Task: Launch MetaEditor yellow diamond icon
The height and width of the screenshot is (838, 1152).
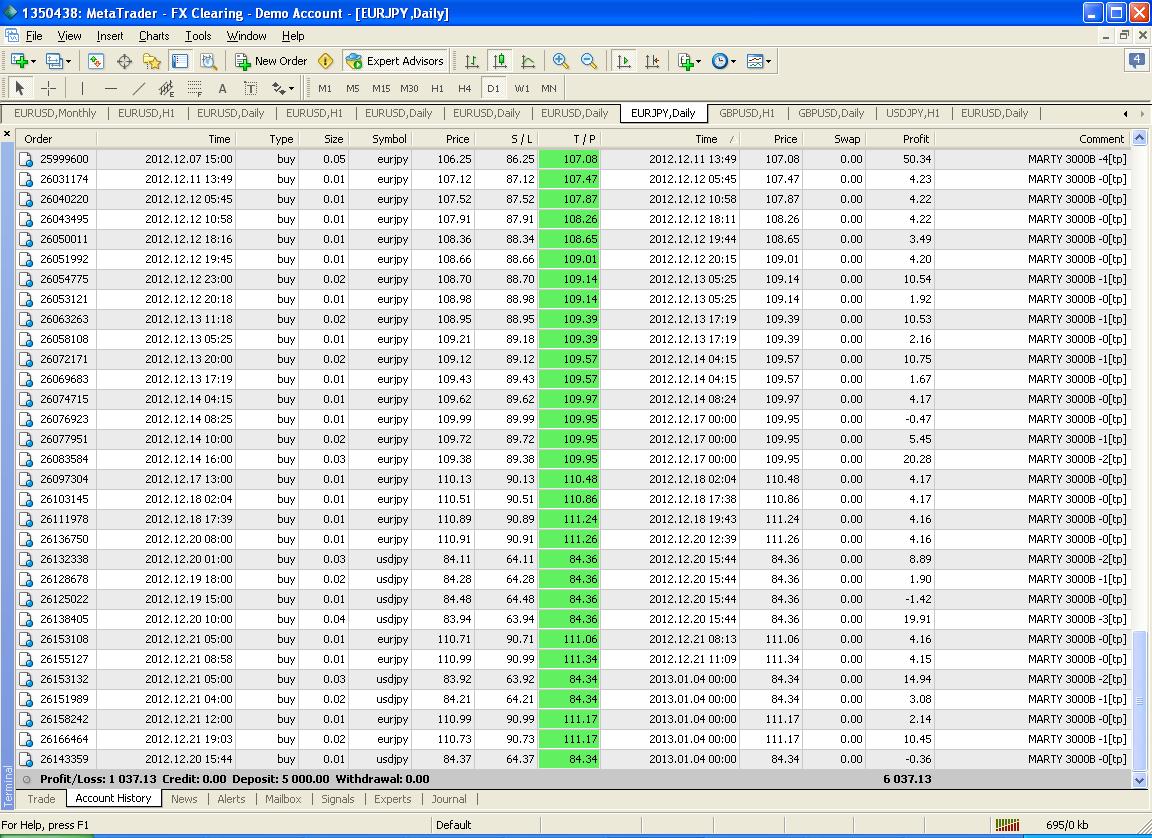Action: pyautogui.click(x=326, y=62)
